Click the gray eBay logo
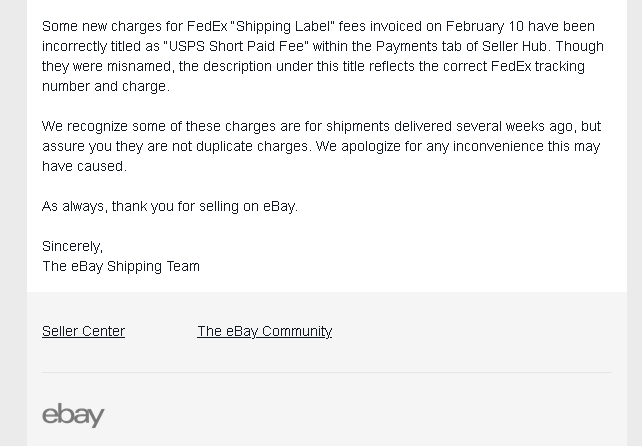Viewport: 642px width, 446px height. point(73,415)
